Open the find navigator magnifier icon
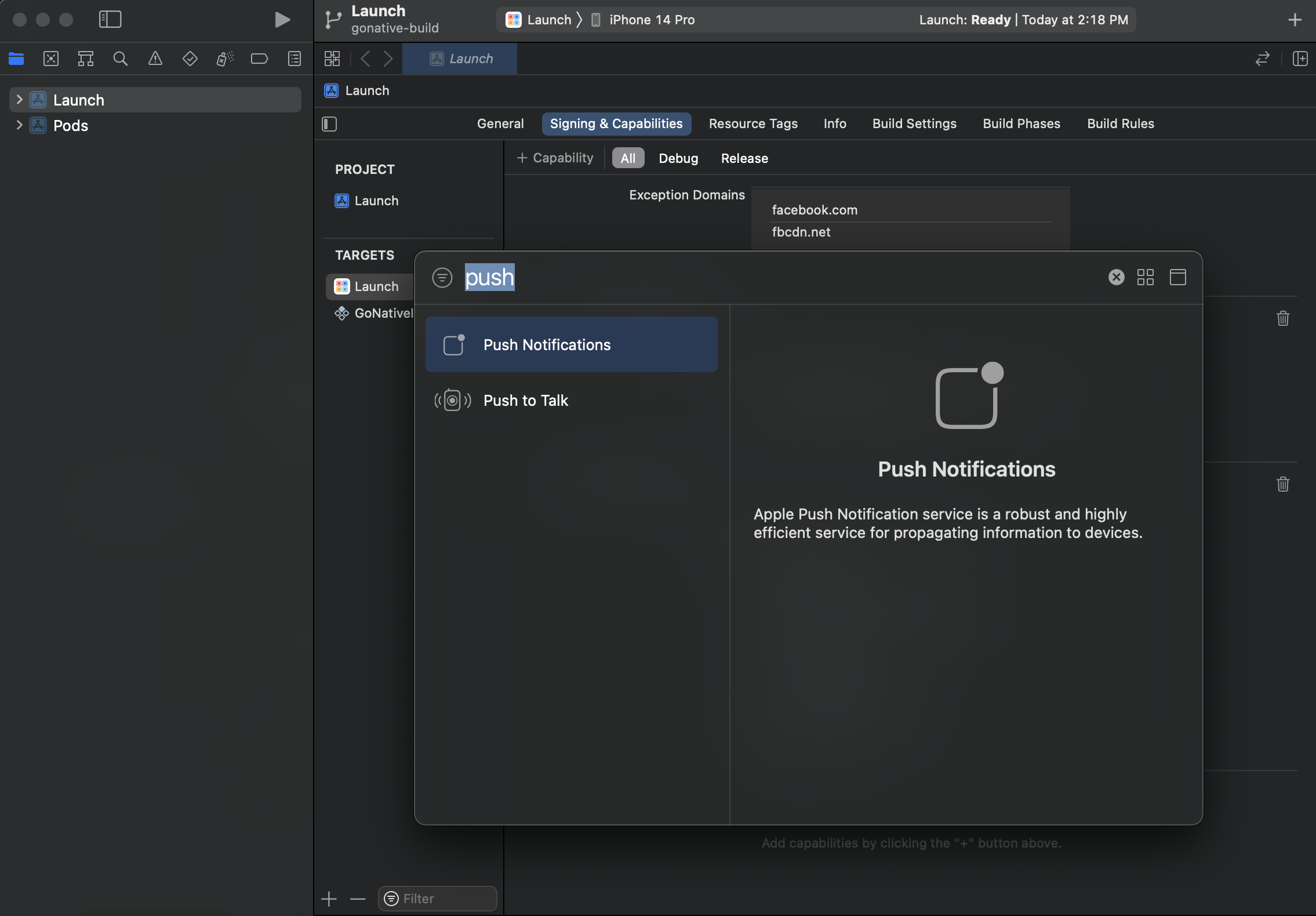Screen dimensions: 1316x916 [121, 59]
